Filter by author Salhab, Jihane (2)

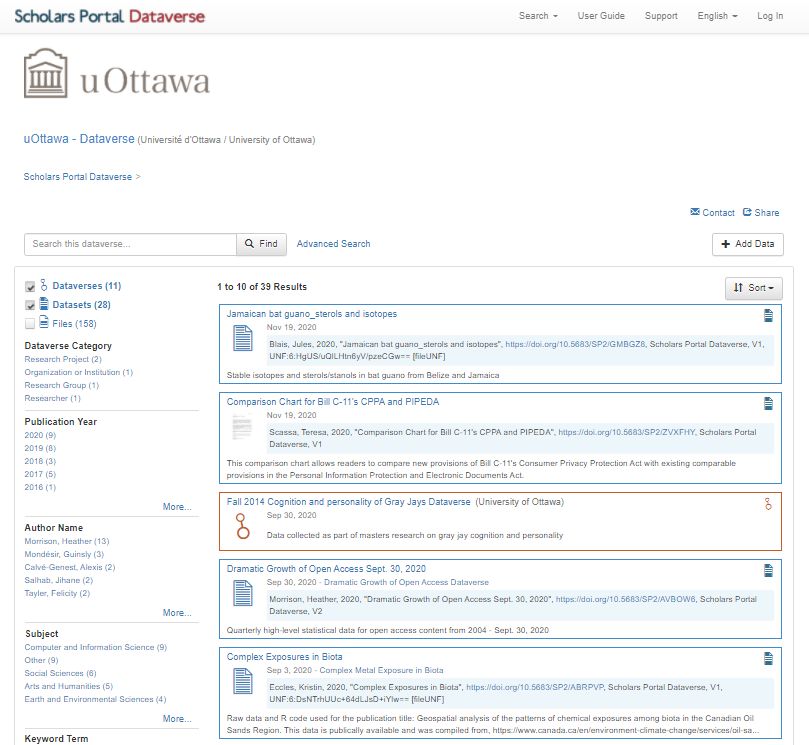click(x=59, y=580)
